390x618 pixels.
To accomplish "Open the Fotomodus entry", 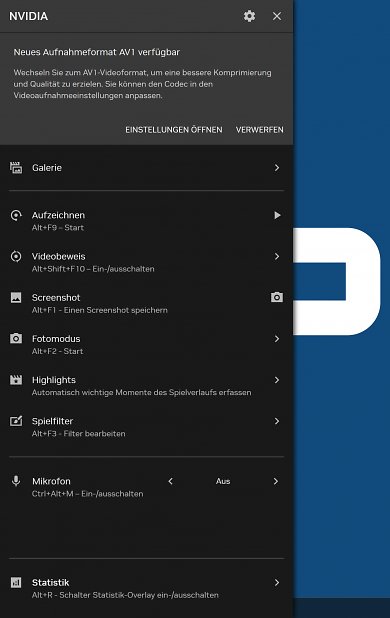I will tap(146, 344).
